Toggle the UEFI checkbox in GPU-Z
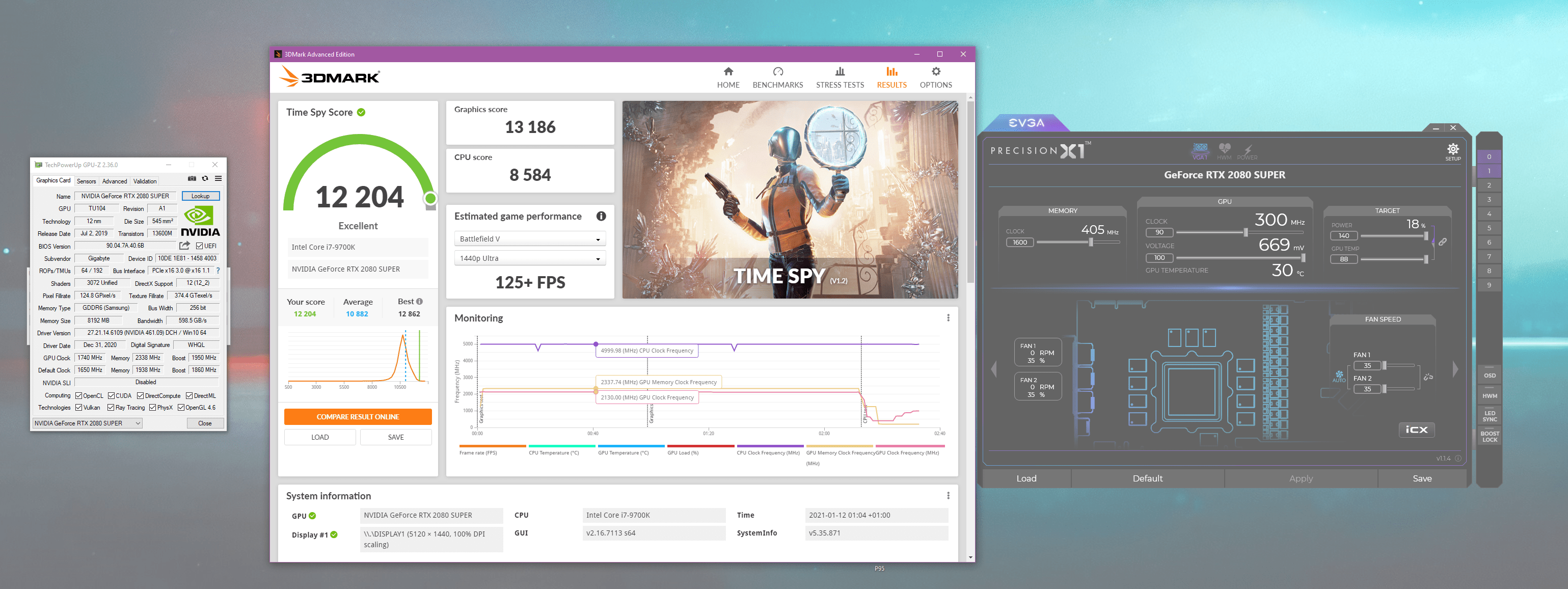1568x589 pixels. [x=199, y=246]
